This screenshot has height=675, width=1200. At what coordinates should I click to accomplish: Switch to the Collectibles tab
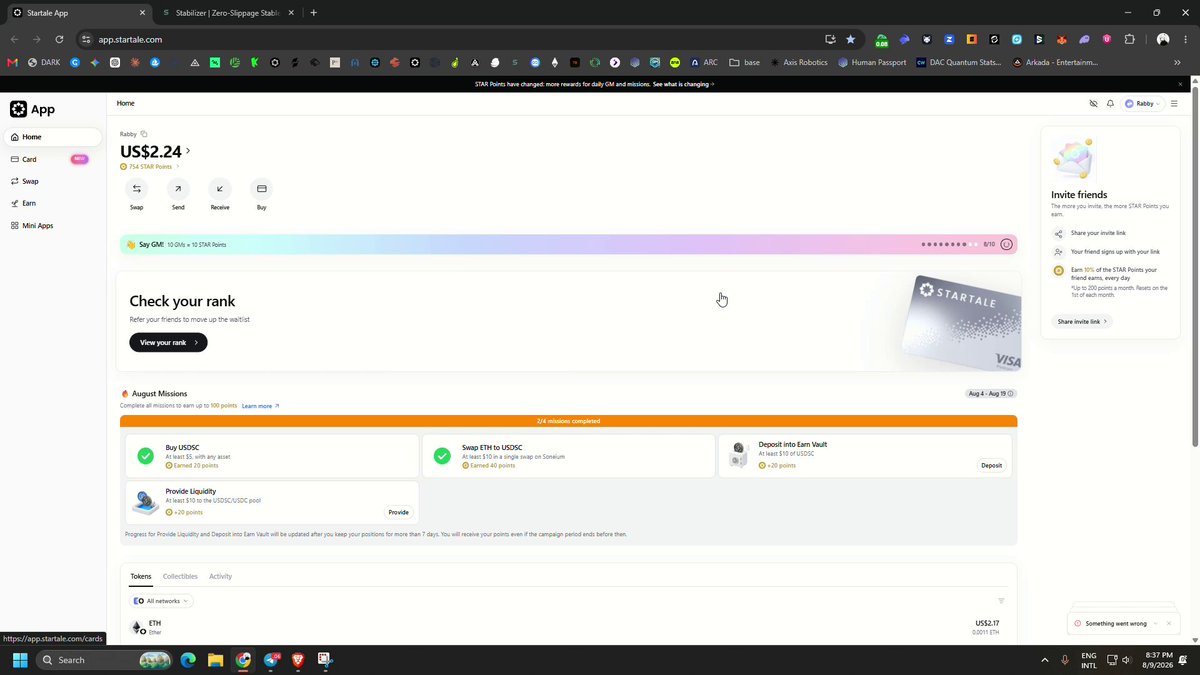180,576
